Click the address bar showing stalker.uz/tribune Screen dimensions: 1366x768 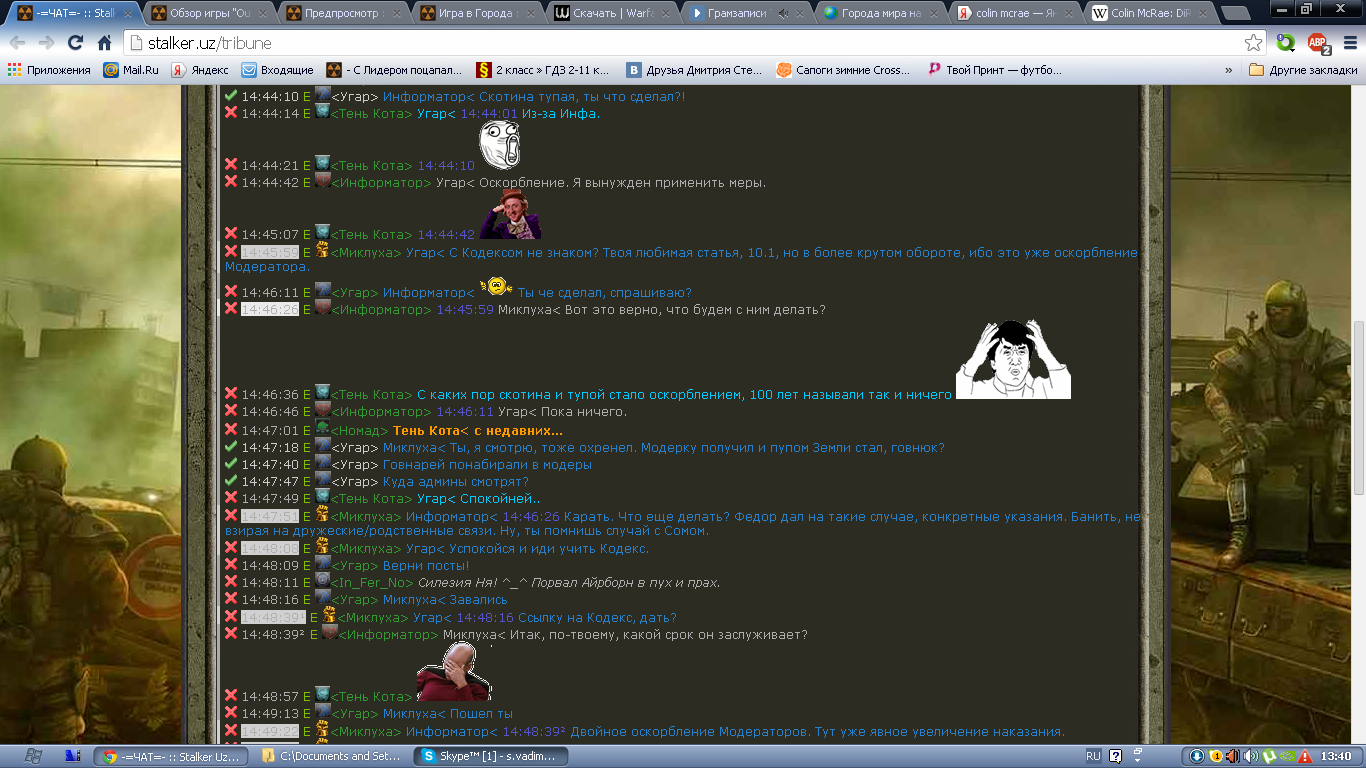coord(680,43)
